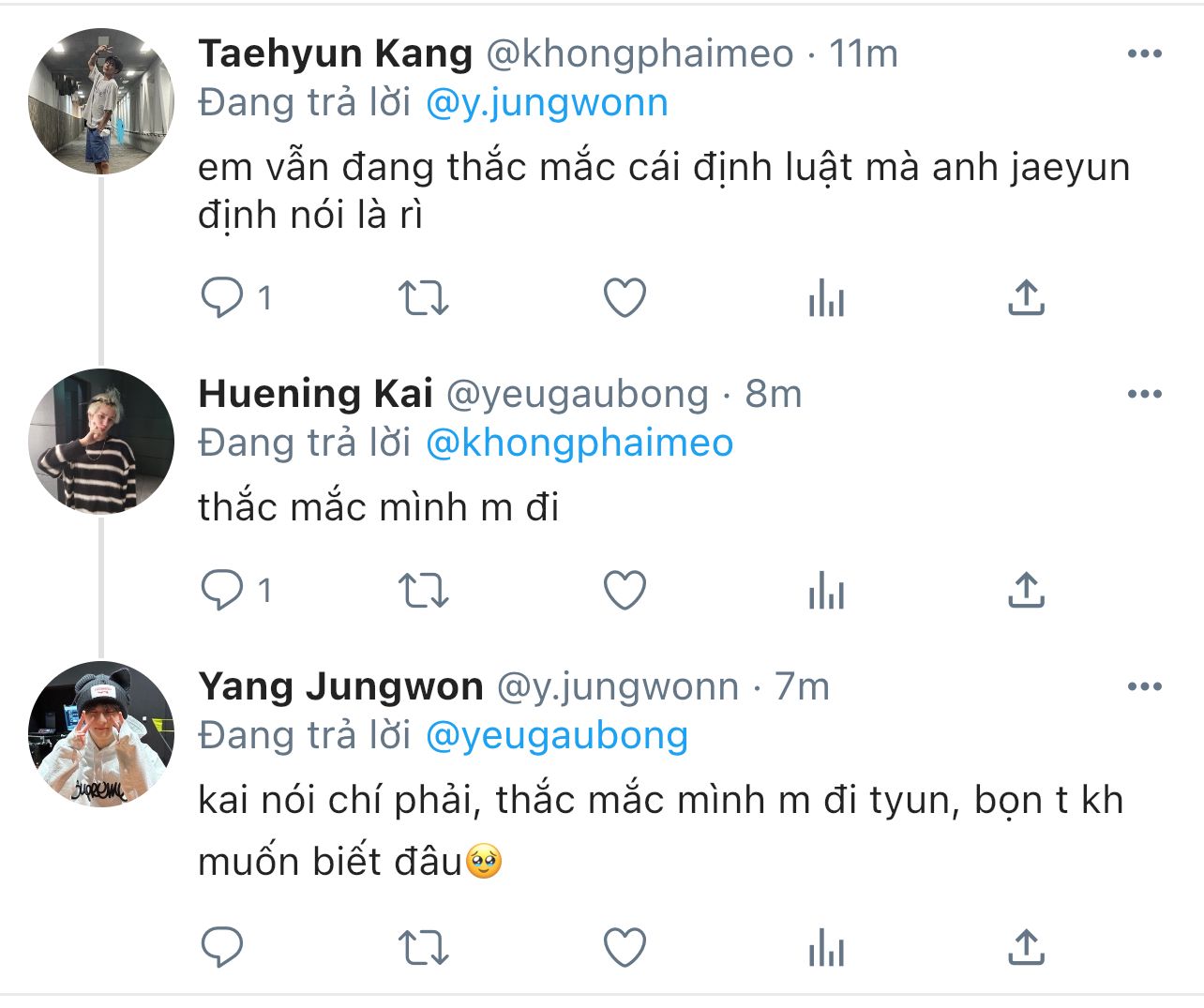Reply to Taehyun Kang's tweet
Screen dimensions: 1204x1008
222,298
